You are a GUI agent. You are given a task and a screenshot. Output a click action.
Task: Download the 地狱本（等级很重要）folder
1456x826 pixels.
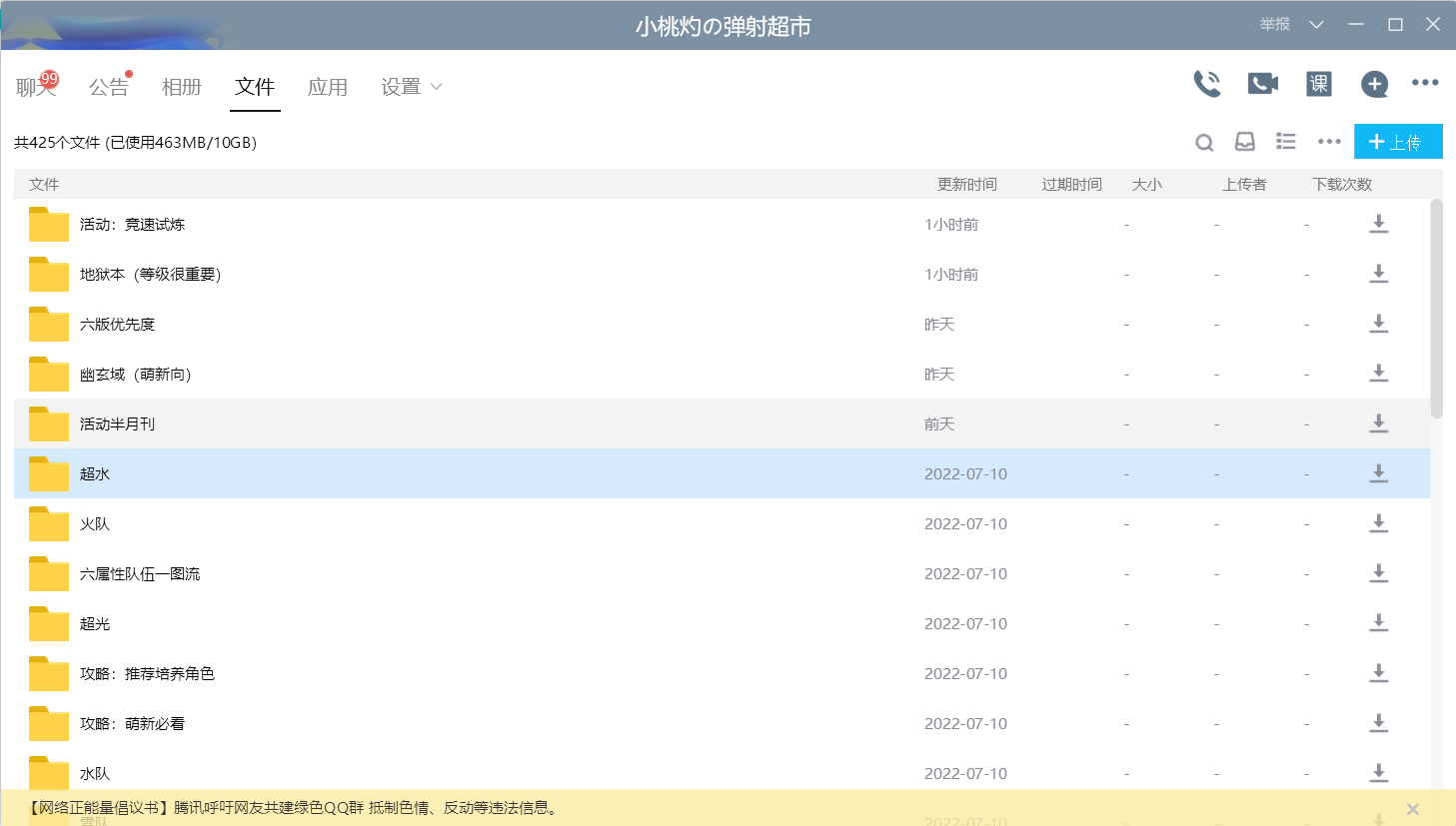(x=1379, y=274)
